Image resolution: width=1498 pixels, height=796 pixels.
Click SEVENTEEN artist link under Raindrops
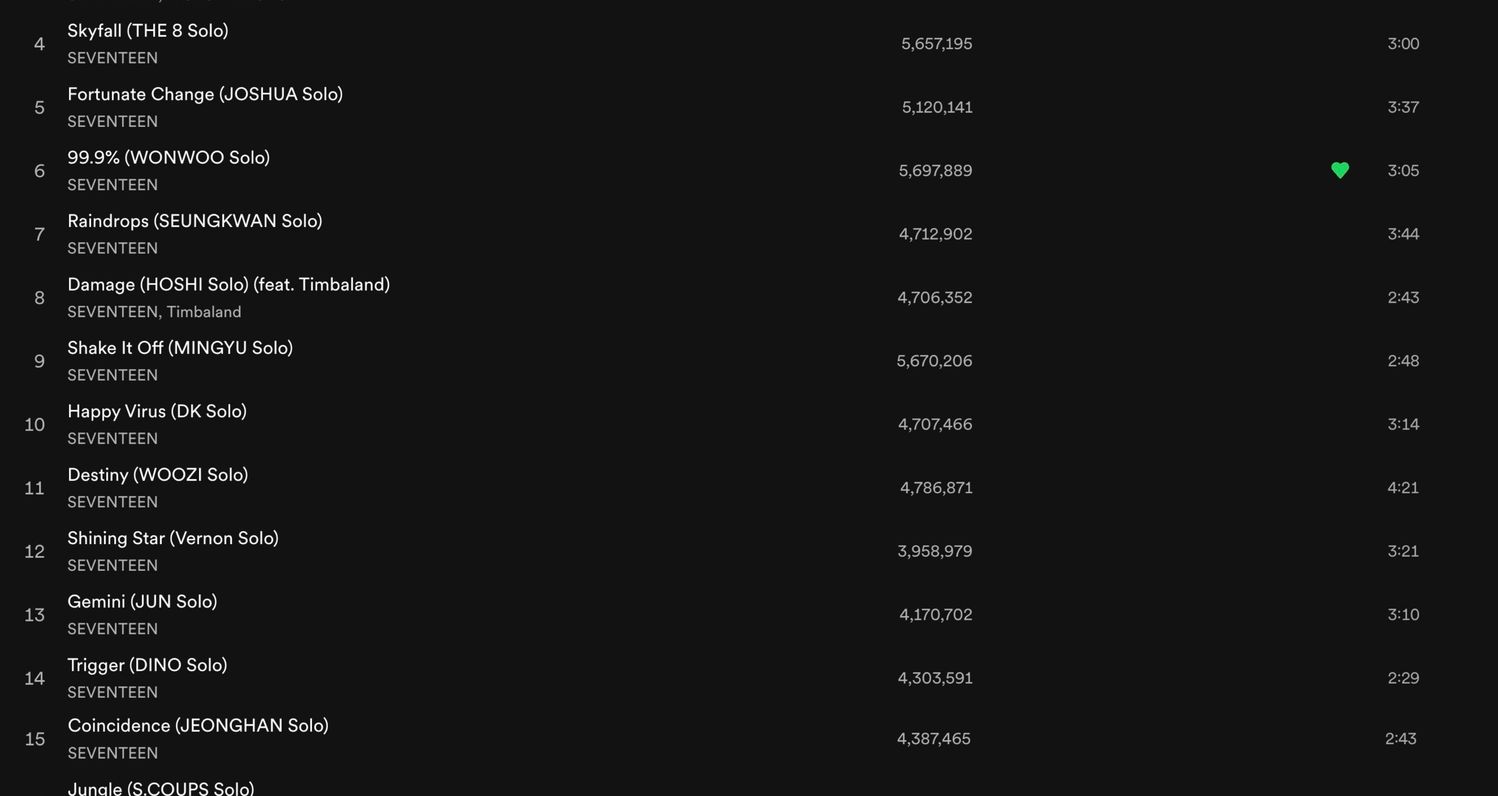tap(112, 248)
